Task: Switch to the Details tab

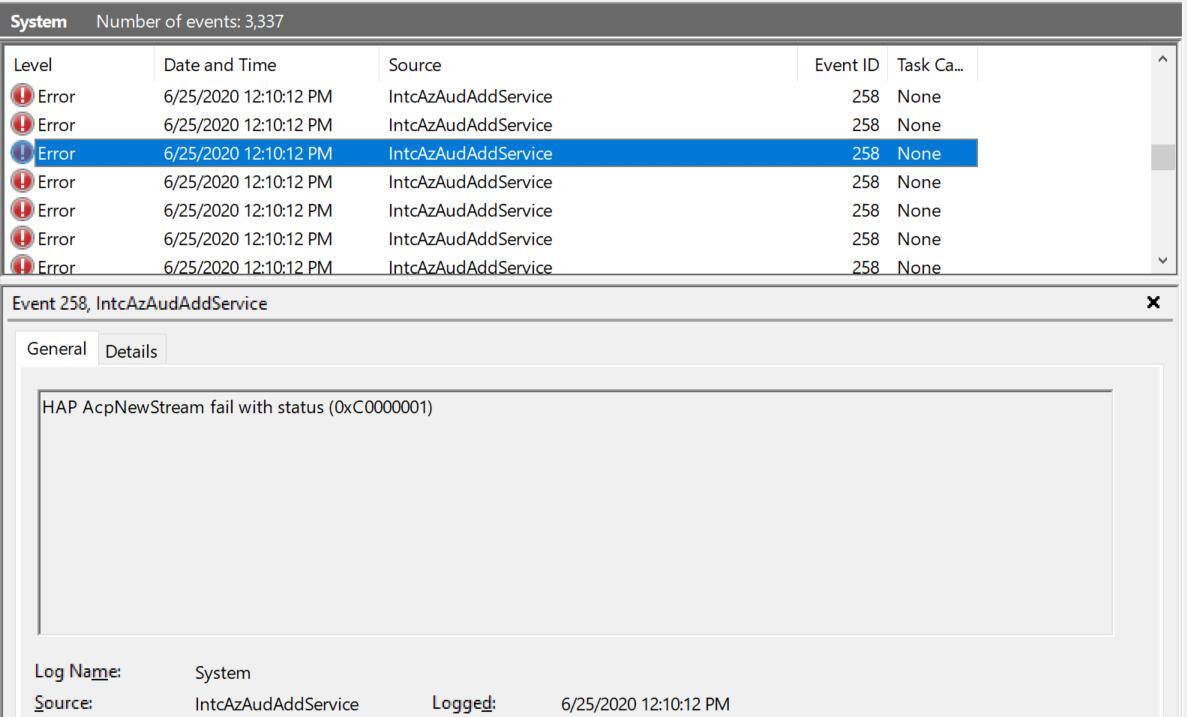Action: click(x=131, y=351)
